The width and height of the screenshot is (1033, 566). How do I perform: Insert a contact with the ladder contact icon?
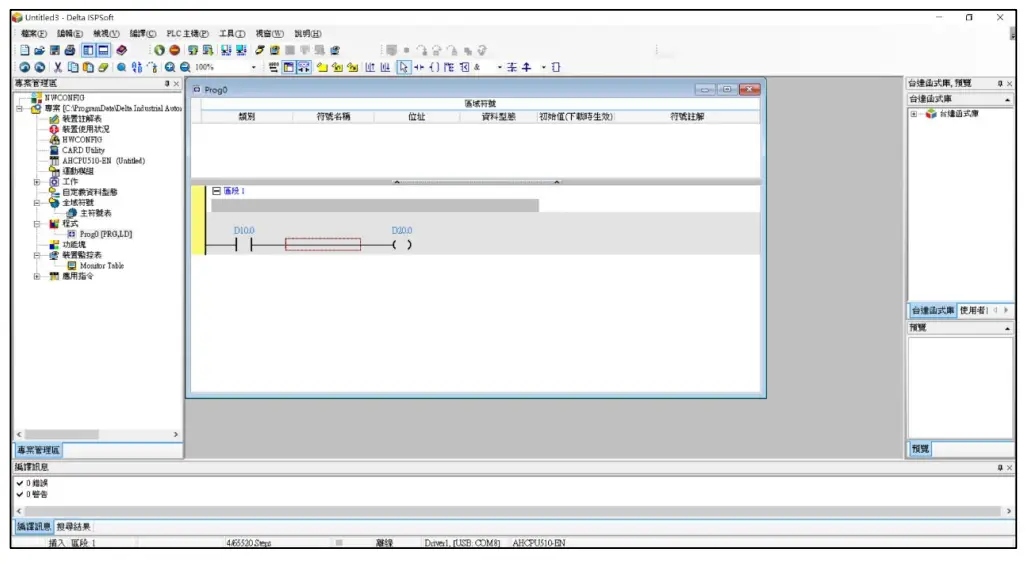[419, 67]
